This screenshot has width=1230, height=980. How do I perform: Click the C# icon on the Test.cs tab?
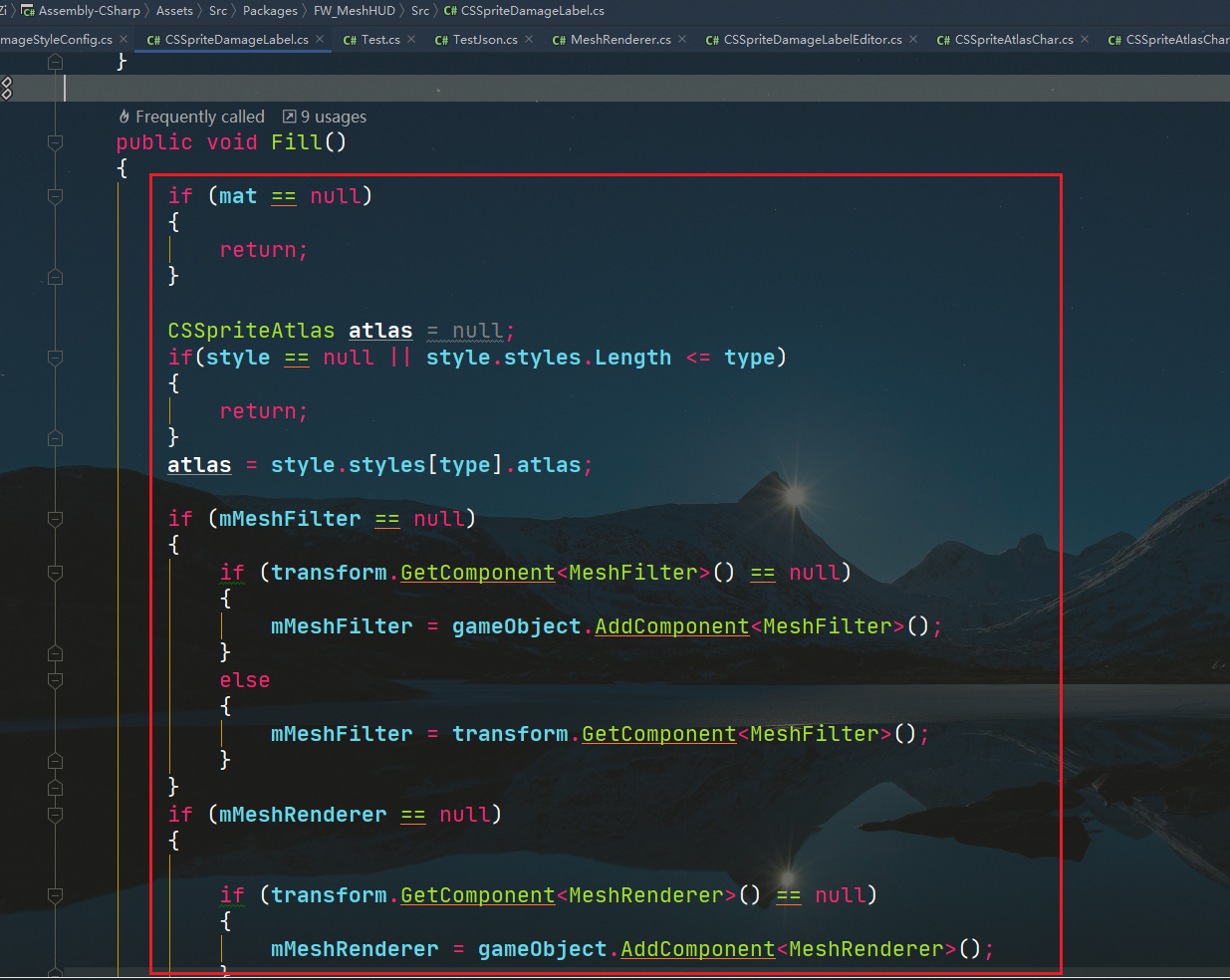[350, 40]
